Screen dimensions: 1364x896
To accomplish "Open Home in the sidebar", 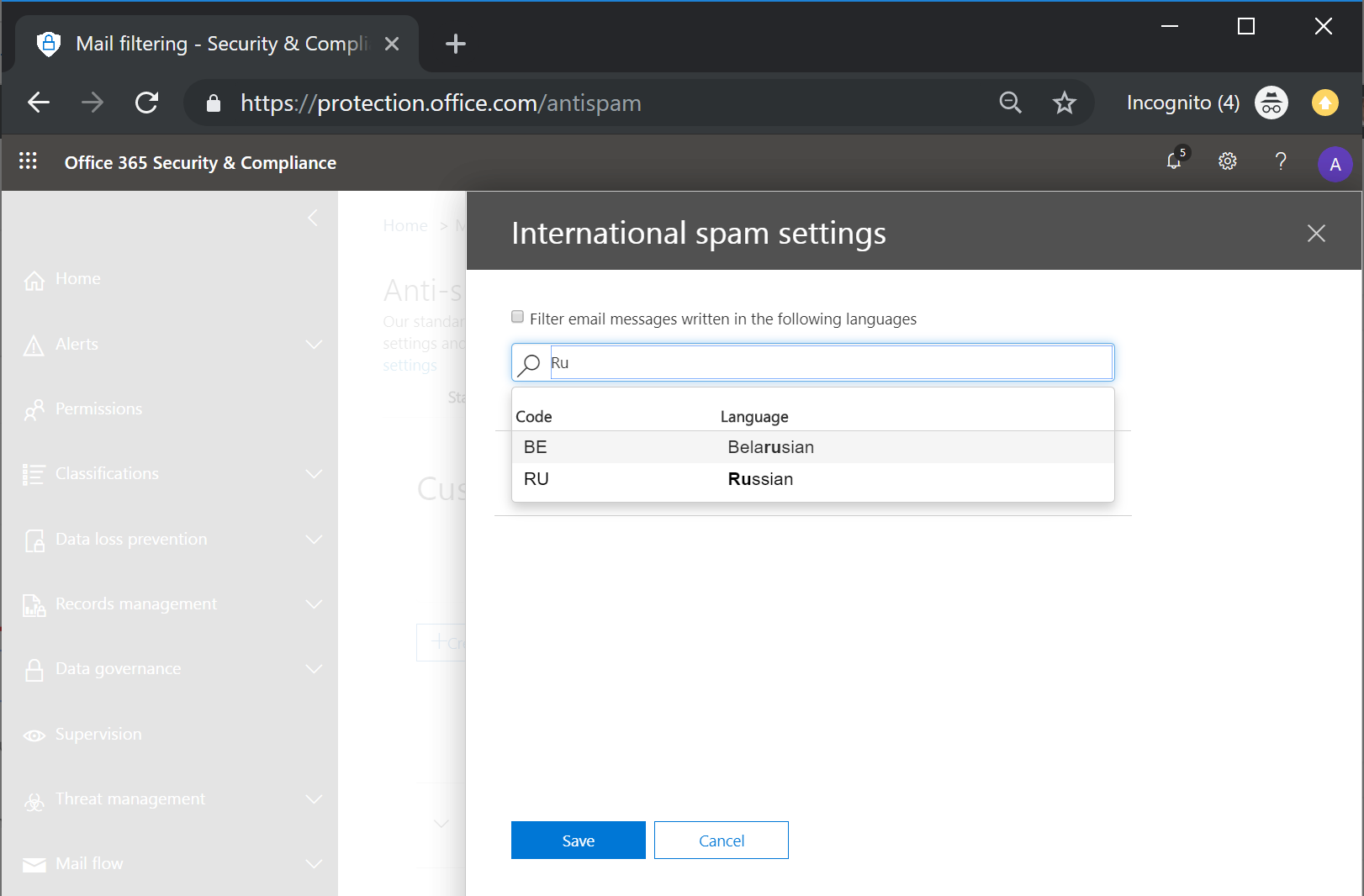I will tap(78, 278).
